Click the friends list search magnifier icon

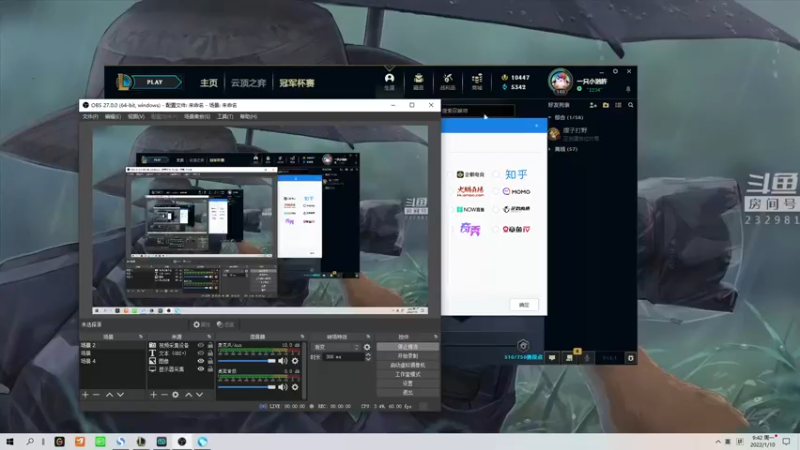[631, 105]
